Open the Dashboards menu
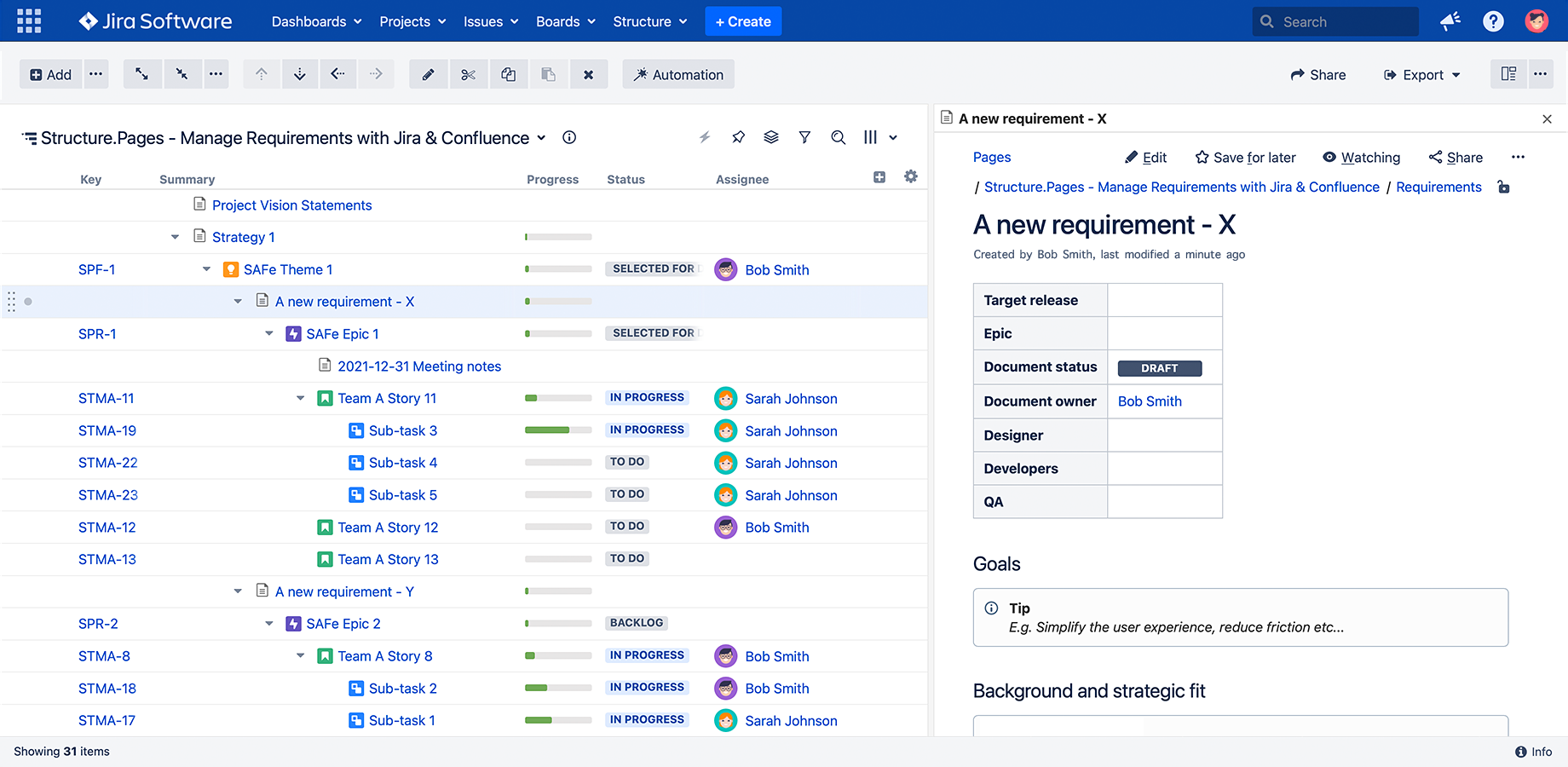Image resolution: width=1568 pixels, height=767 pixels. coord(316,21)
